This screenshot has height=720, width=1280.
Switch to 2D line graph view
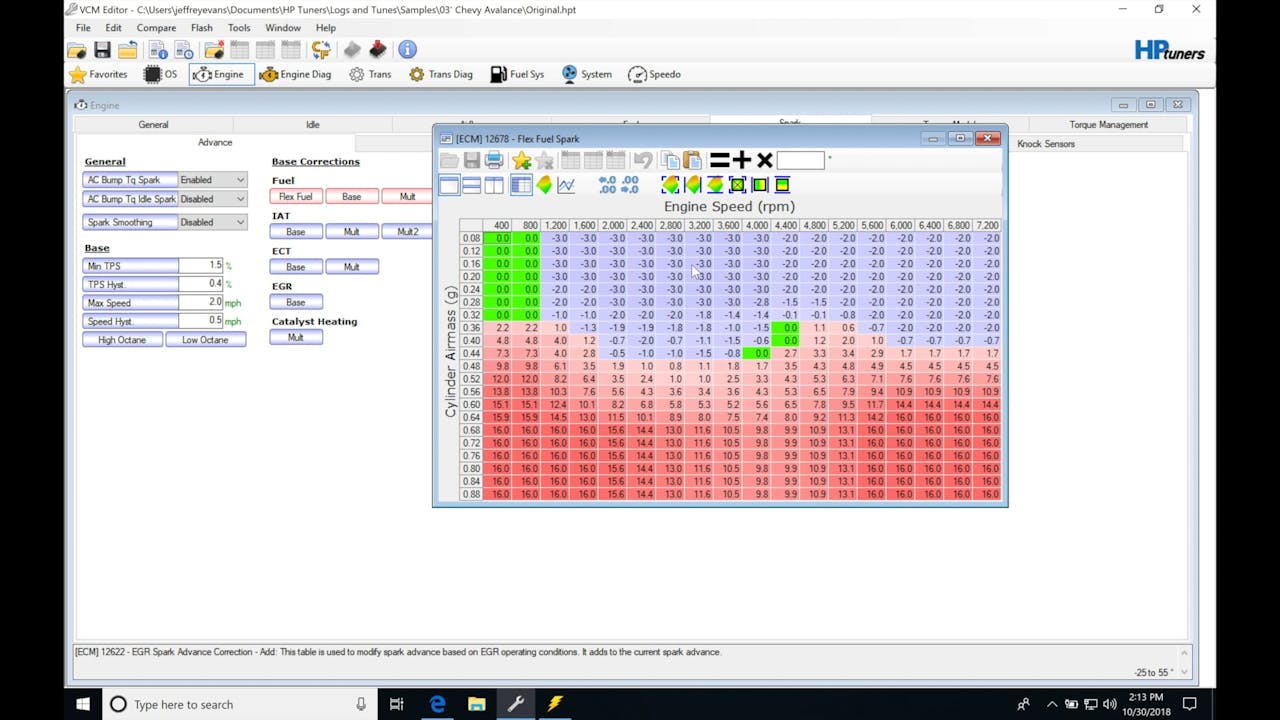(566, 185)
